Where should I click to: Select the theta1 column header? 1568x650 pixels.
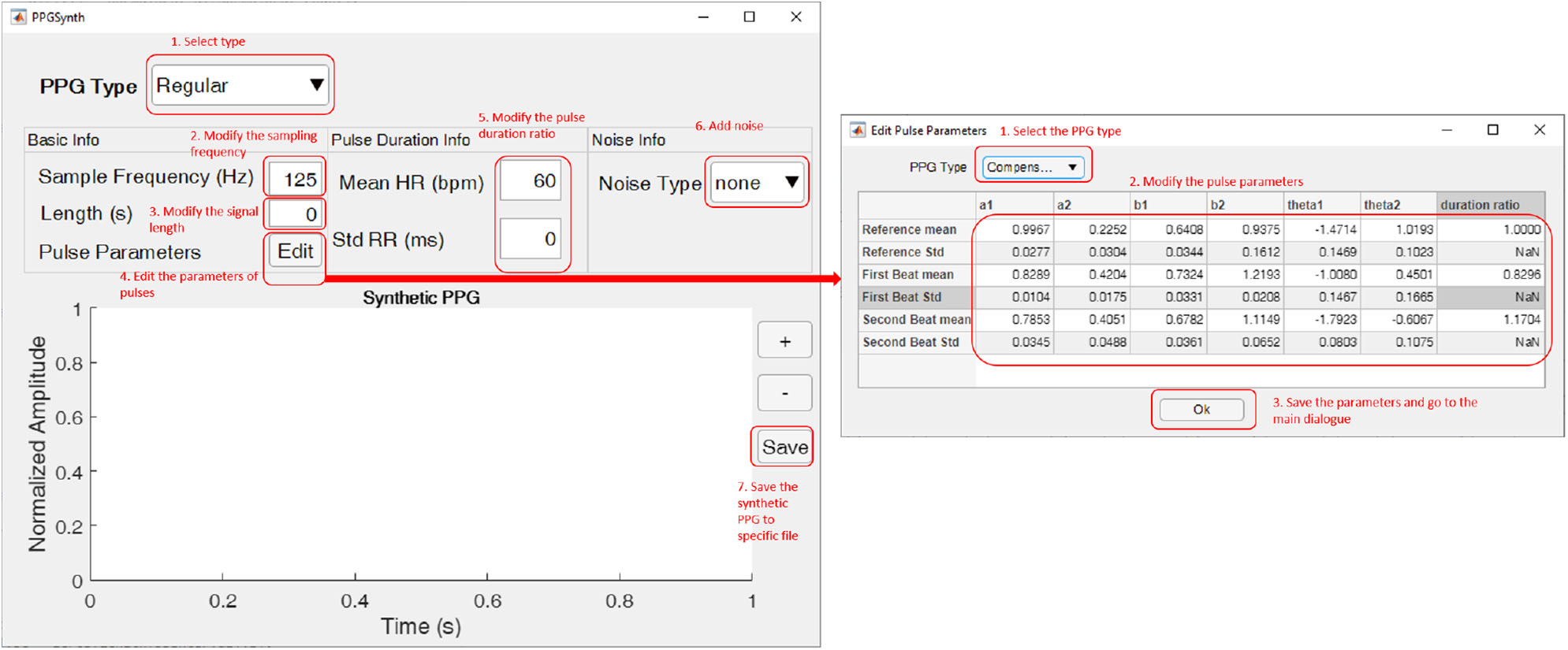pyautogui.click(x=1322, y=205)
